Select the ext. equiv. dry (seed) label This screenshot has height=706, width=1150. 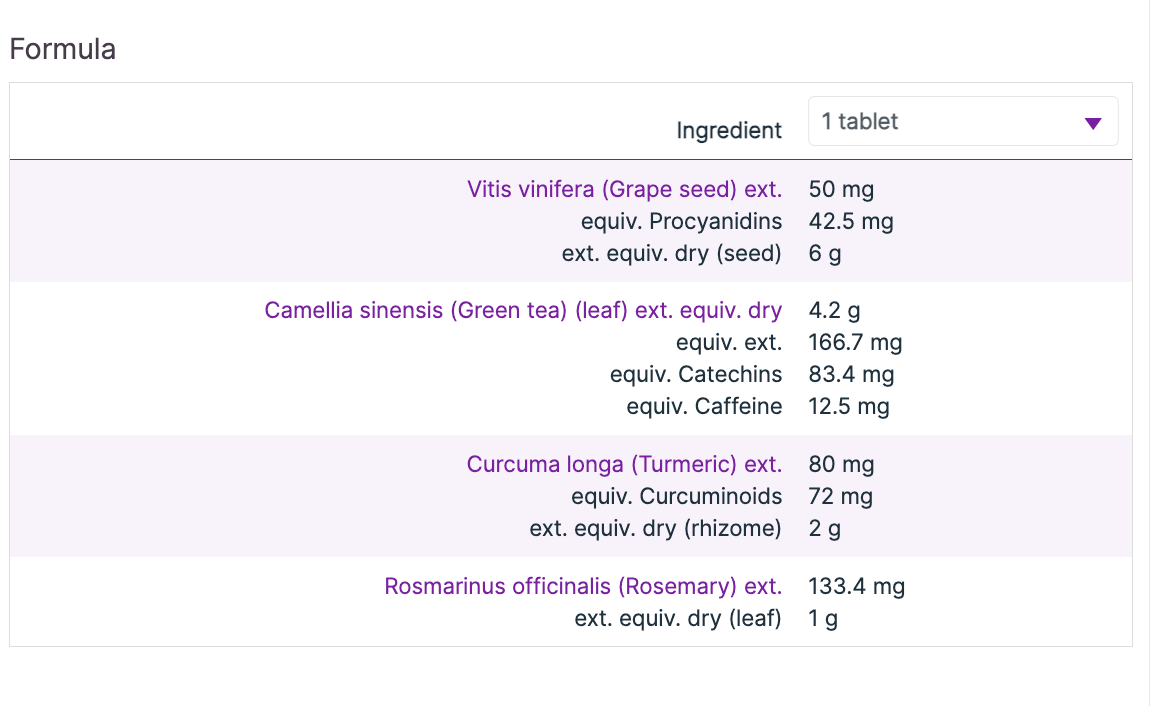click(x=671, y=253)
